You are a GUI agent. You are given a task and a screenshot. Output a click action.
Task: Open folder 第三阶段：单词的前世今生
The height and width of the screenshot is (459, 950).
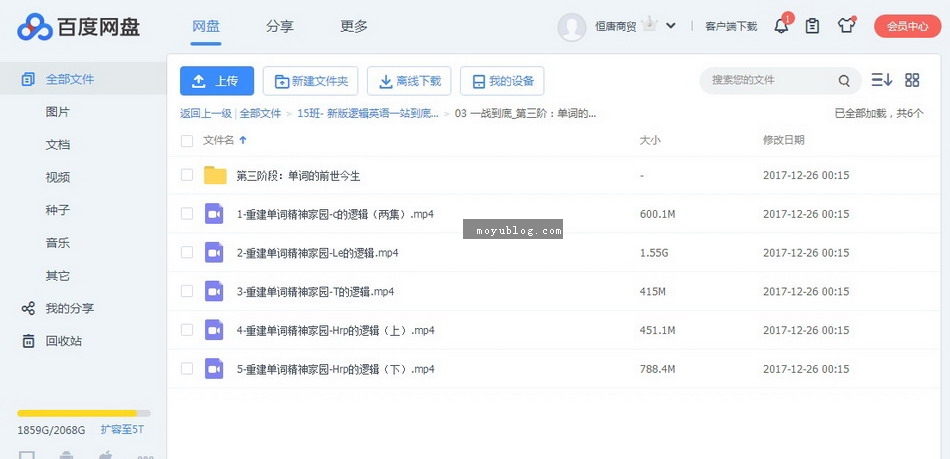coord(298,176)
